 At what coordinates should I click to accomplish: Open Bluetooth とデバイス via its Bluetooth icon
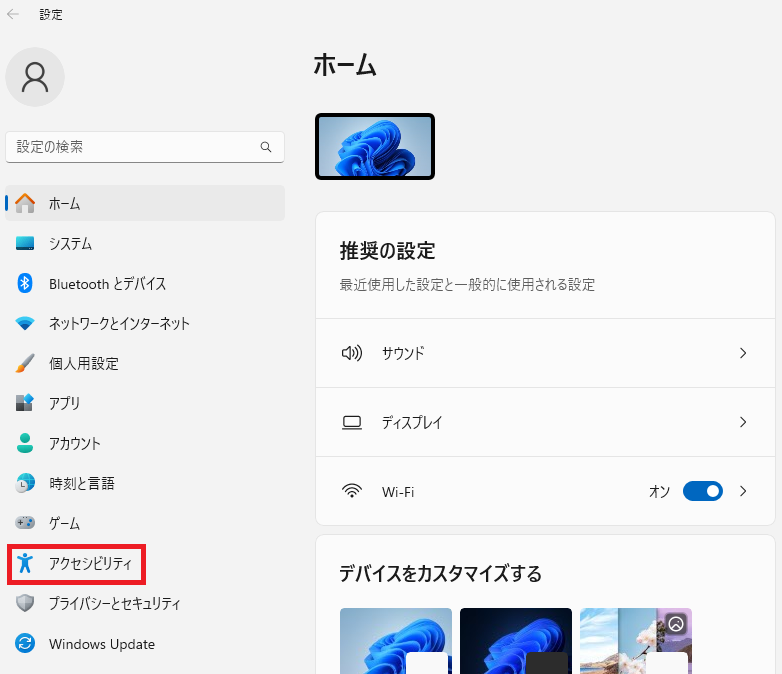[x=26, y=284]
